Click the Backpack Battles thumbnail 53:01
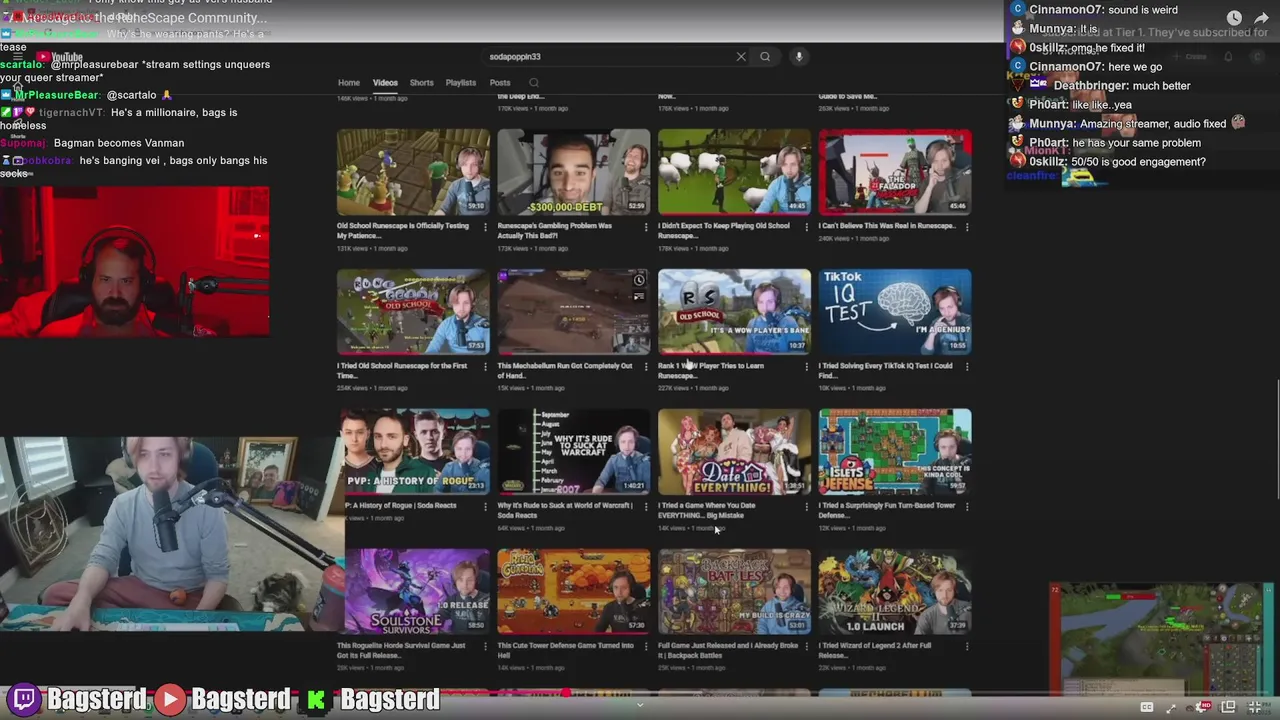The width and height of the screenshot is (1280, 720). (x=734, y=591)
